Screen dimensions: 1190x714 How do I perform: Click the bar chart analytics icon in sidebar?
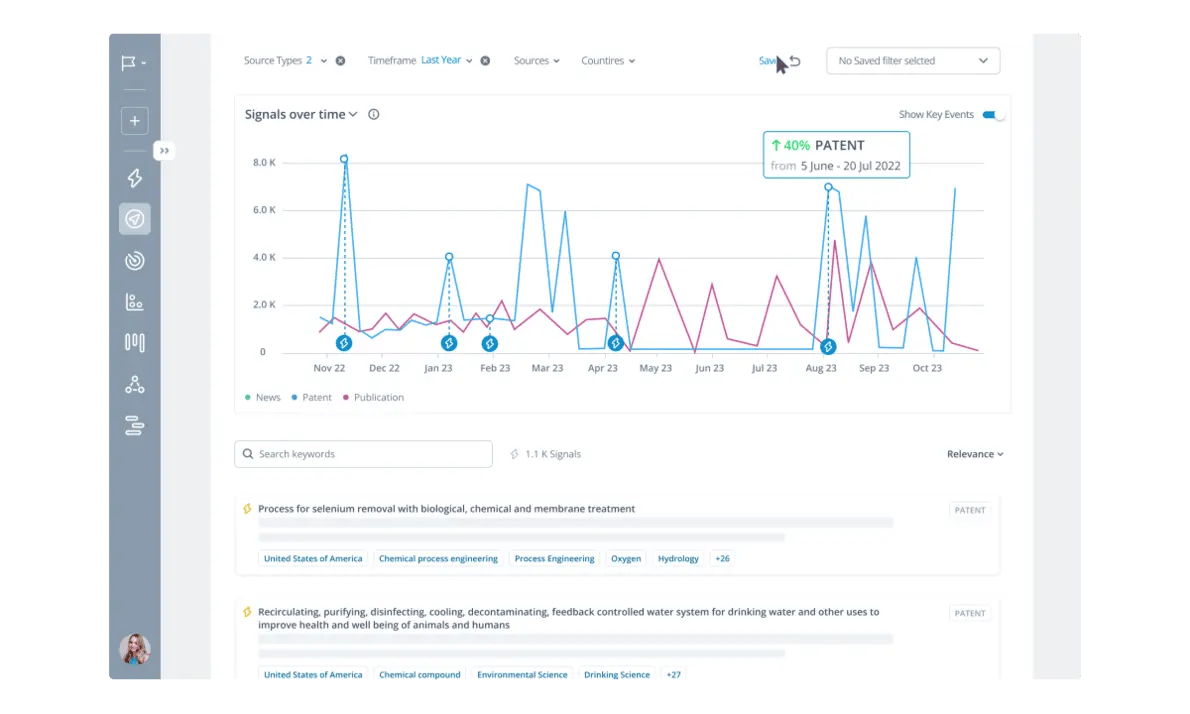tap(135, 301)
